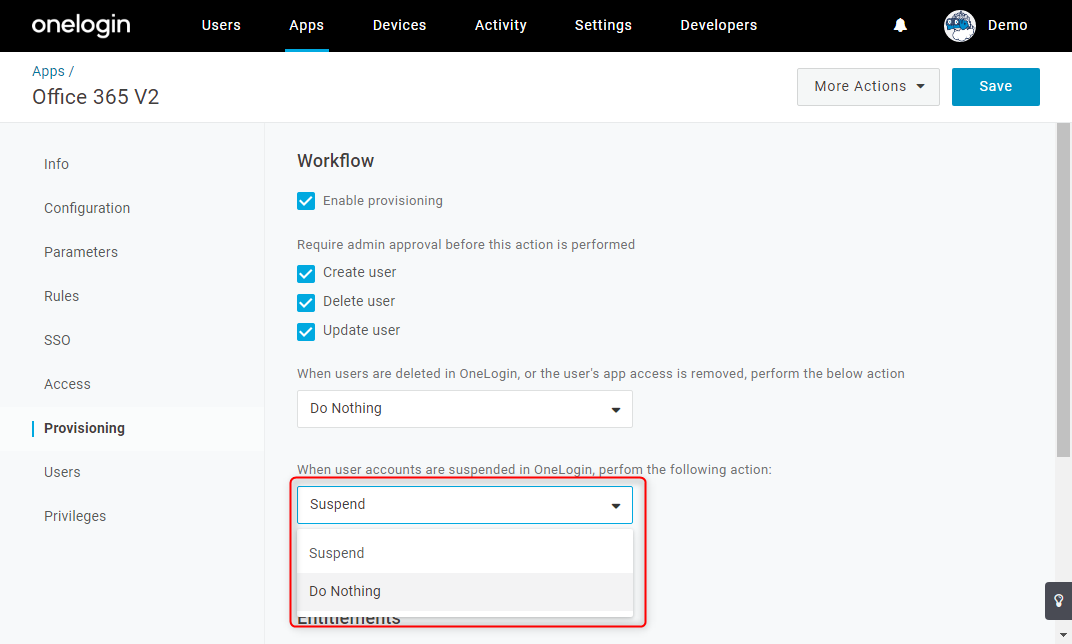Viewport: 1072px width, 644px height.
Task: Open the deleted users action dropdown
Action: (x=464, y=409)
